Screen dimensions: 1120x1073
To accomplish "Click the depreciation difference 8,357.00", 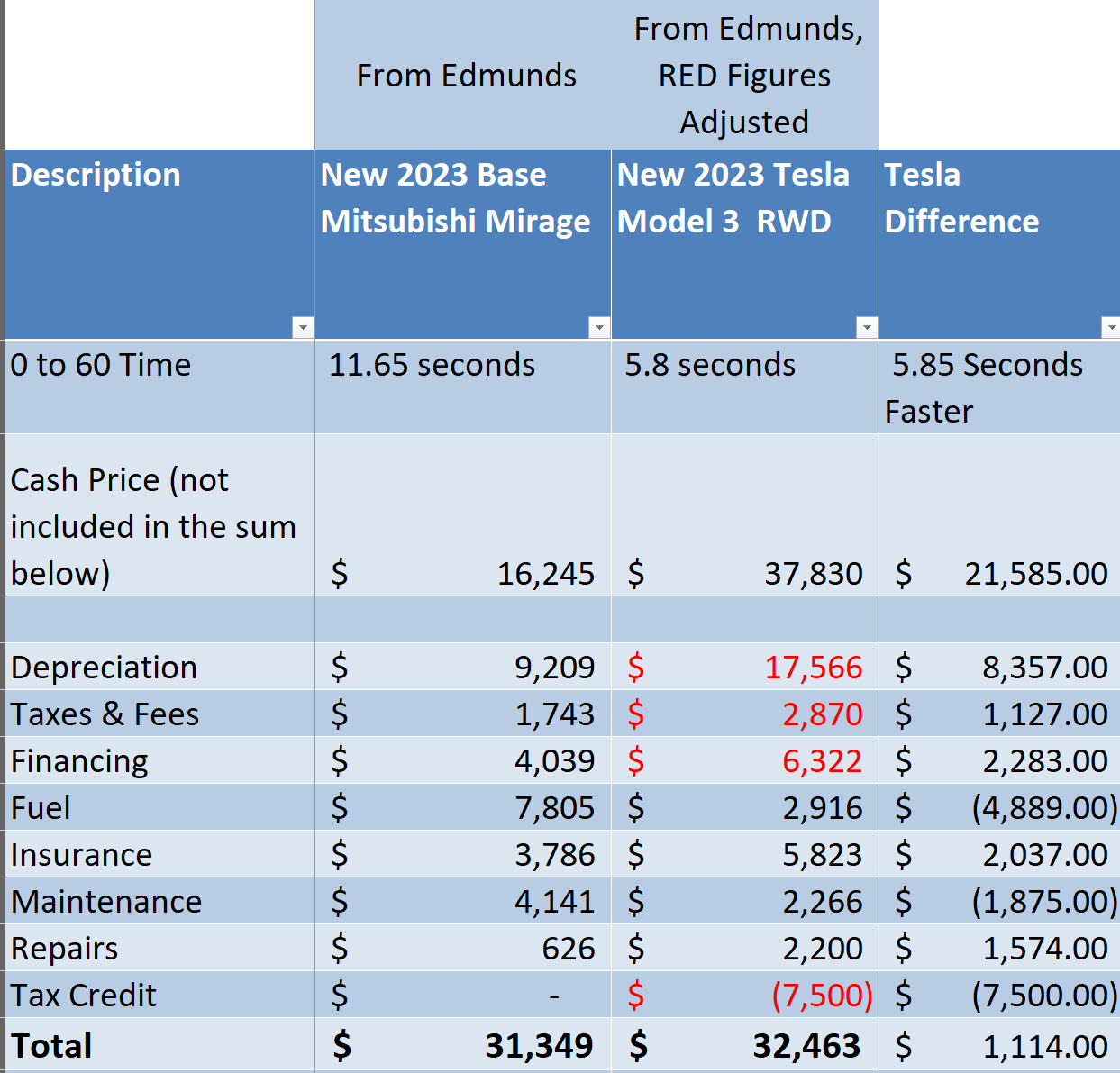I will click(1045, 668).
